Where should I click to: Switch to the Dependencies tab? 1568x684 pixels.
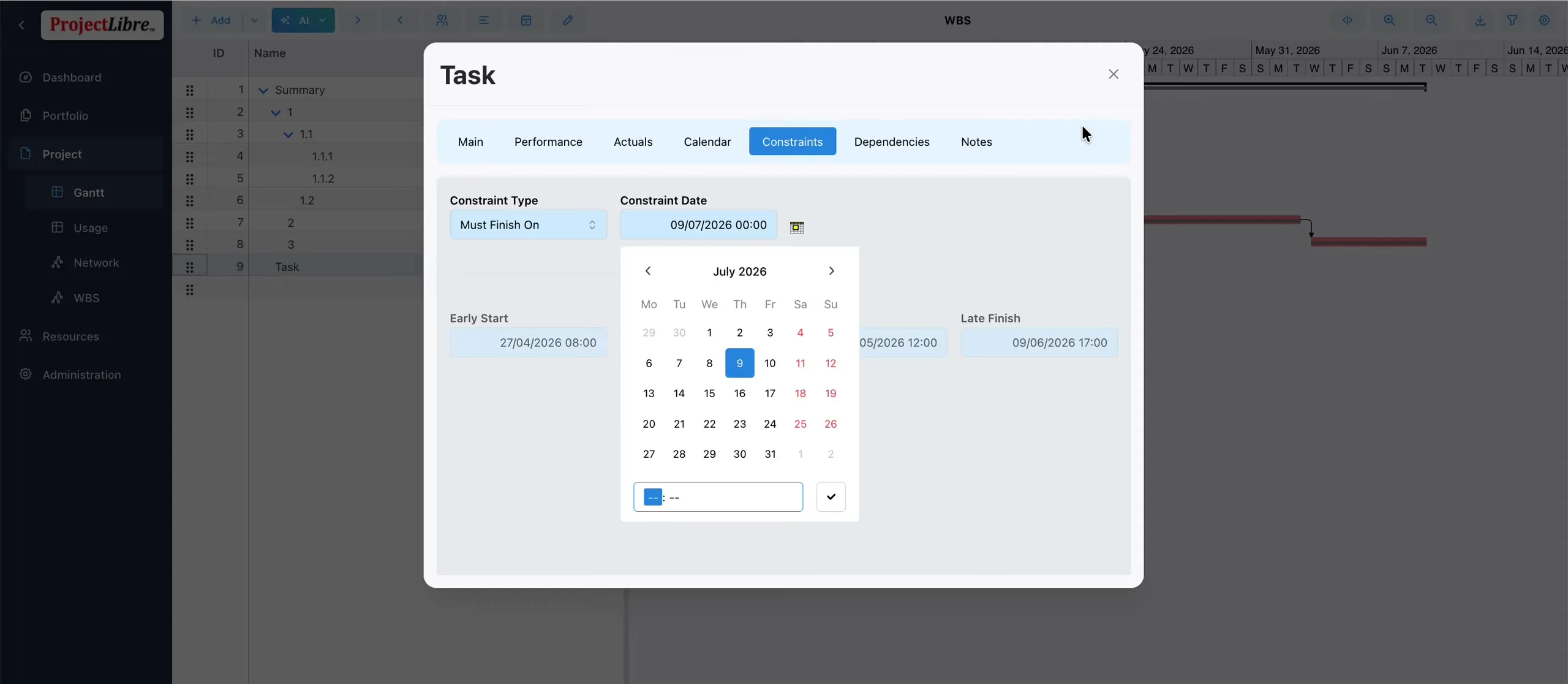[x=892, y=142]
